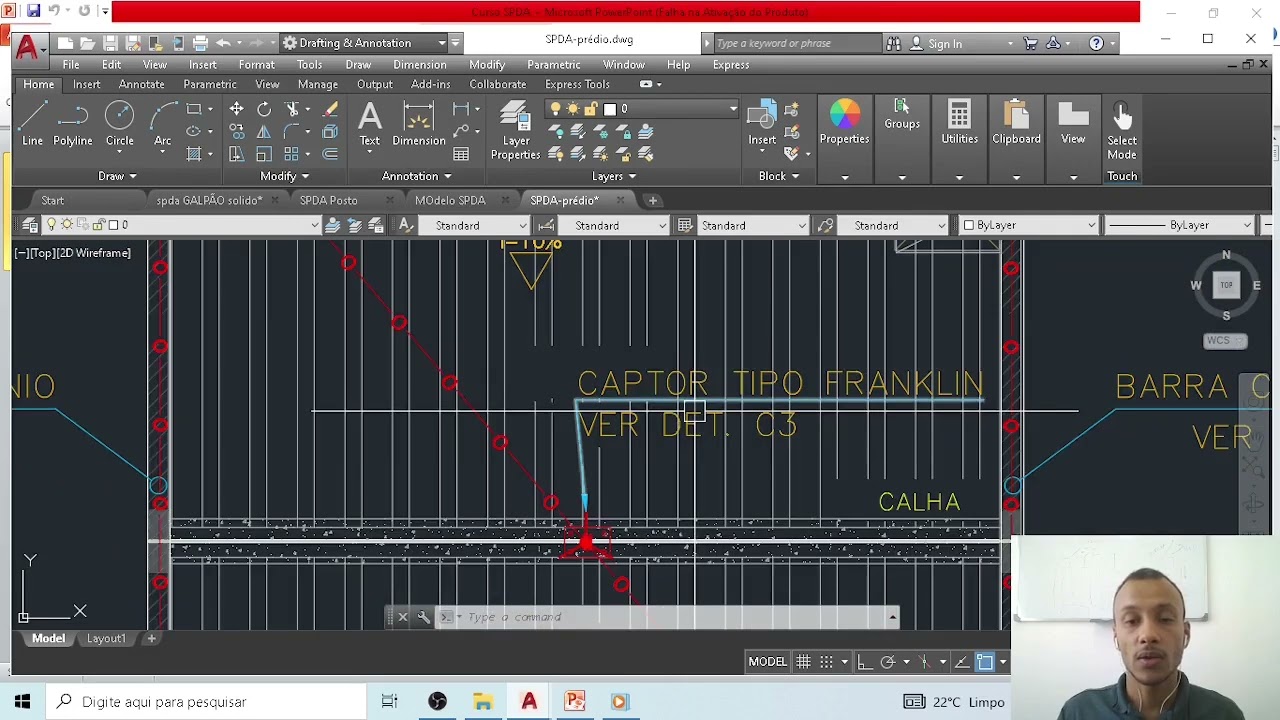Expand the Layers panel
The image size is (1280, 720).
(614, 176)
